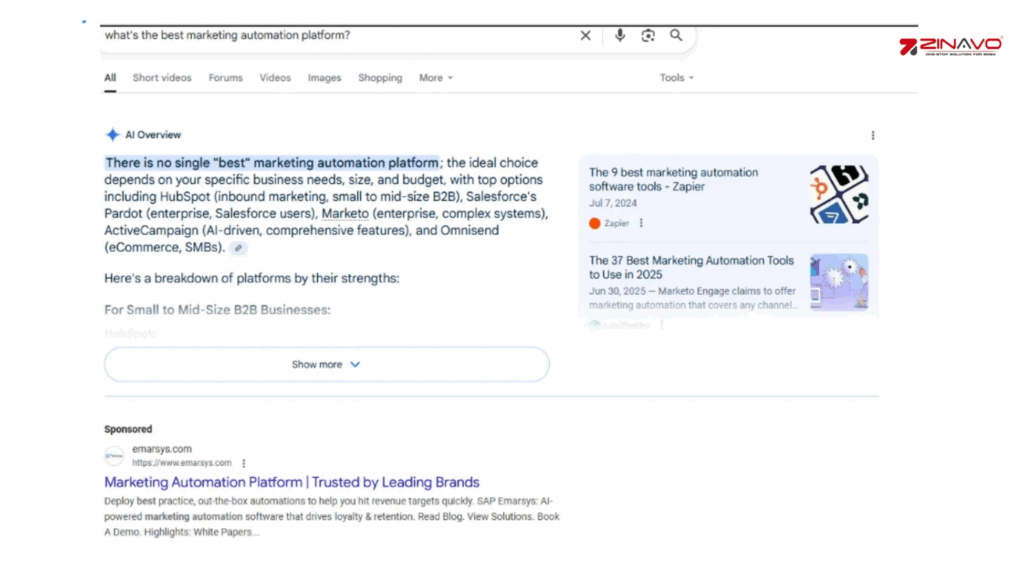Viewport: 1024px width, 576px height.
Task: Open three-dot menu beside emarsys.com URL
Action: [x=243, y=463]
